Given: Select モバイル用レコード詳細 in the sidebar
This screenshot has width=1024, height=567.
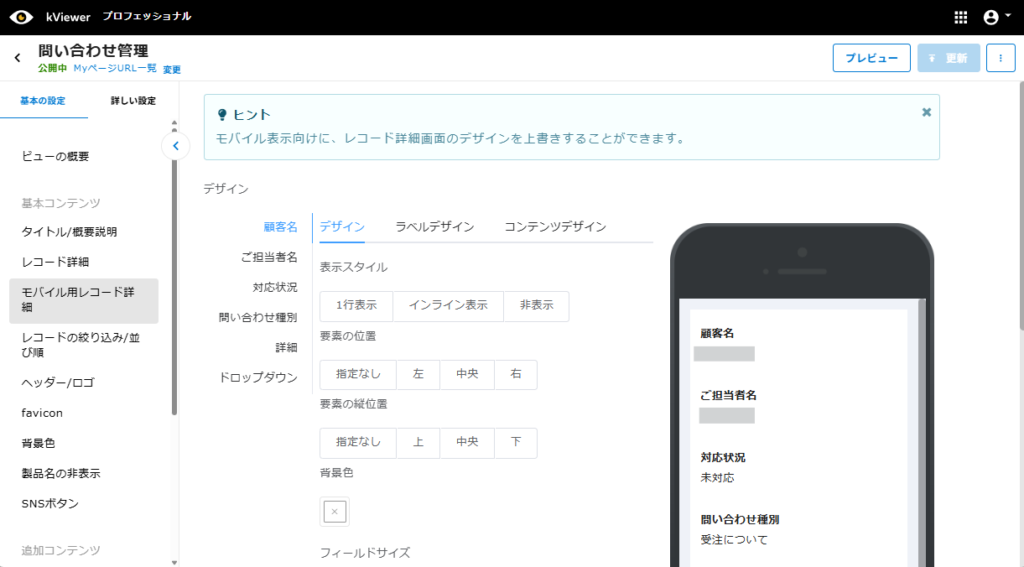Looking at the screenshot, I should (84, 301).
